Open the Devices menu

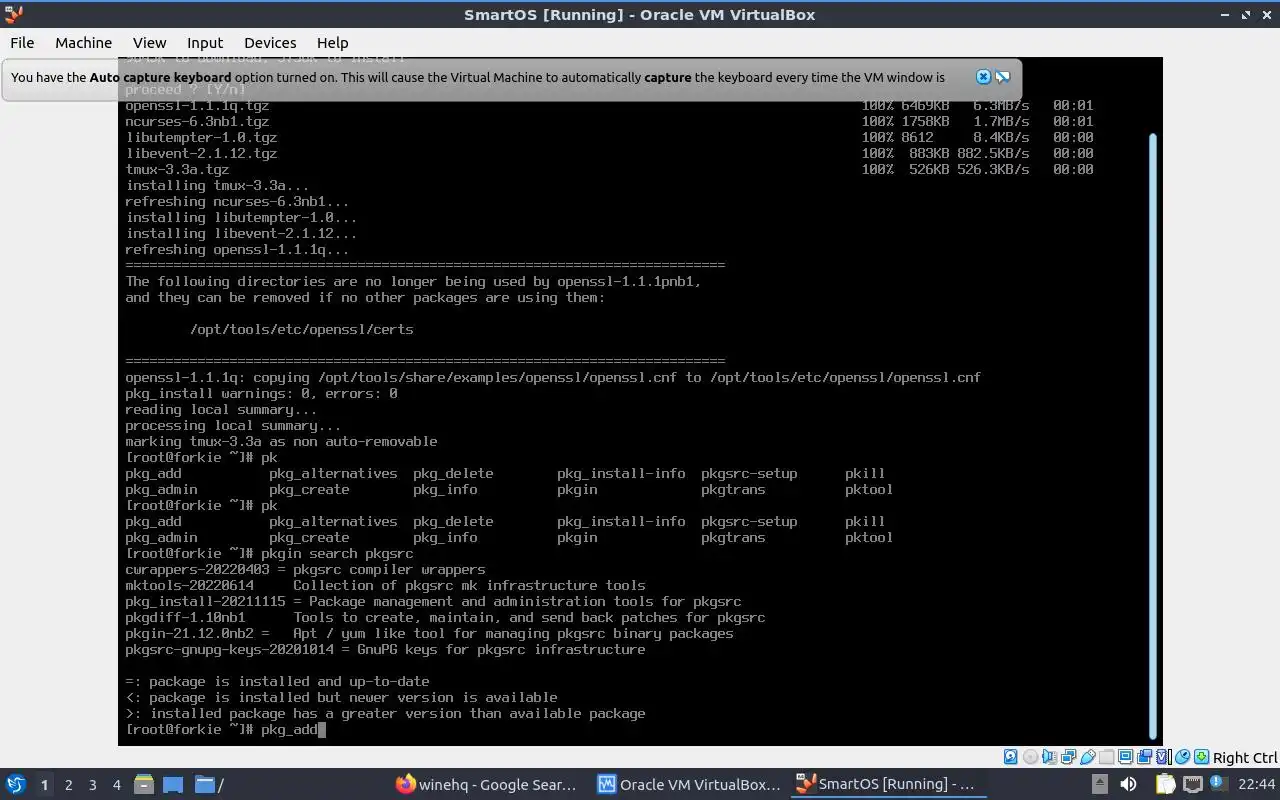pos(270,42)
